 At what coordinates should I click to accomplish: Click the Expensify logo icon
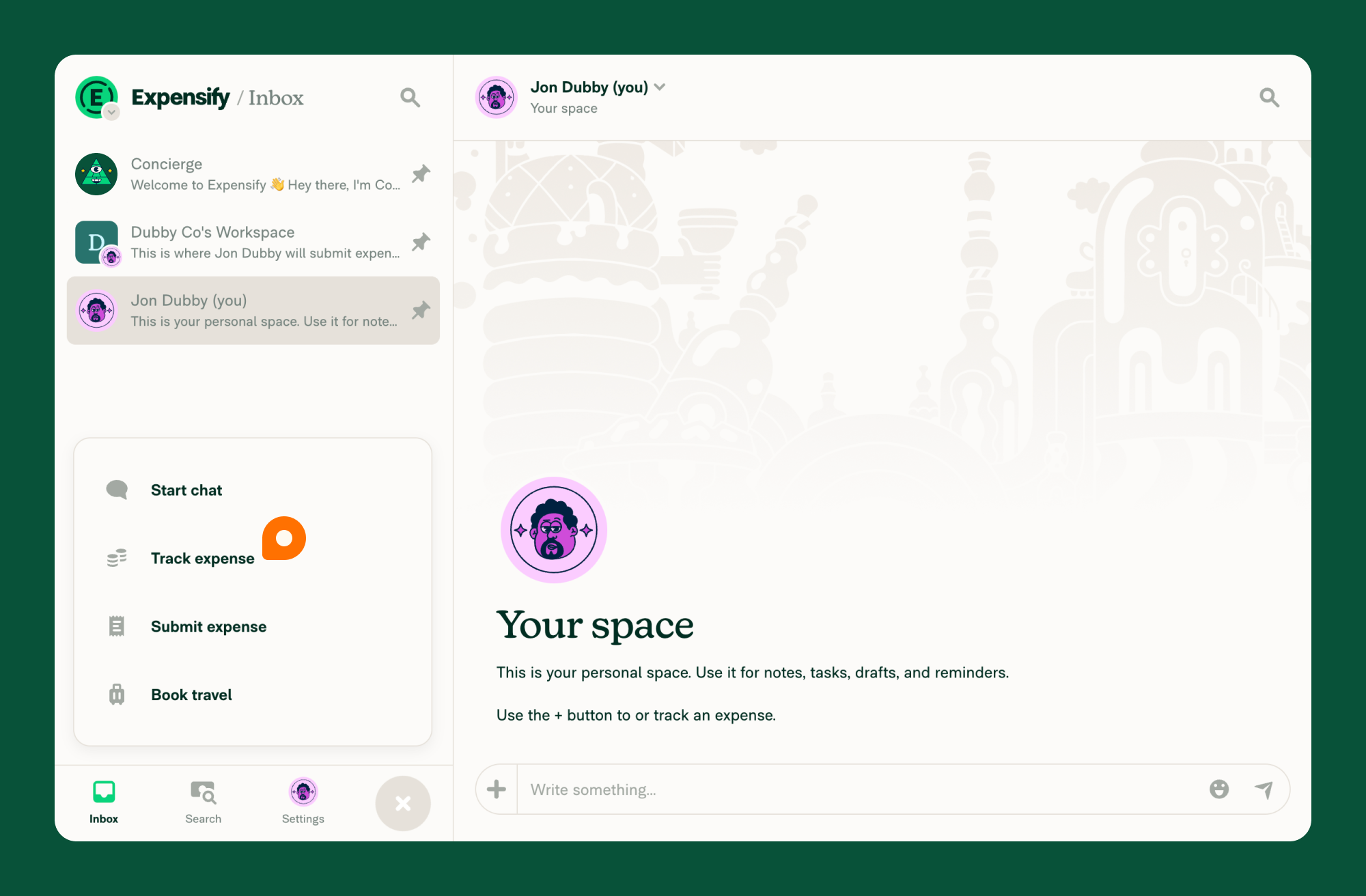(97, 97)
